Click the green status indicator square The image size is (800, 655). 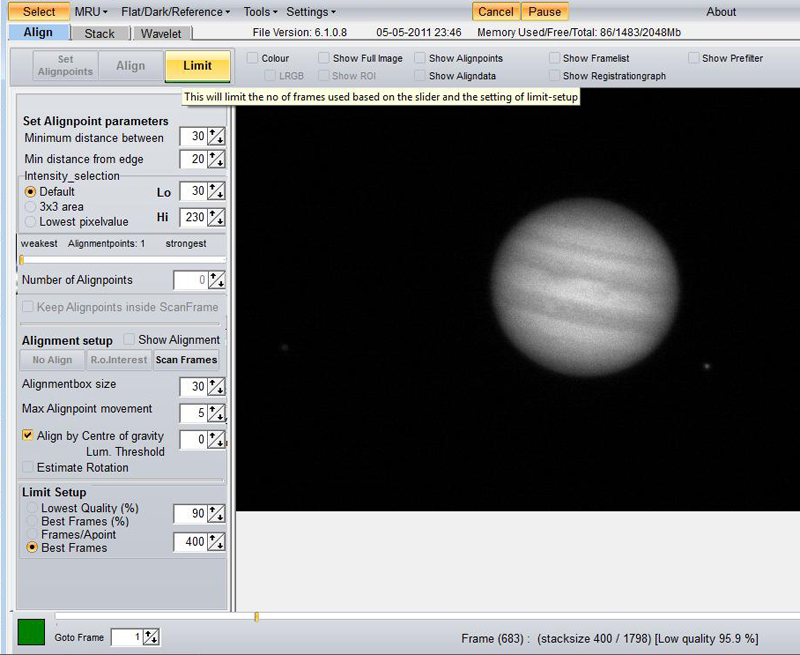pyautogui.click(x=31, y=632)
